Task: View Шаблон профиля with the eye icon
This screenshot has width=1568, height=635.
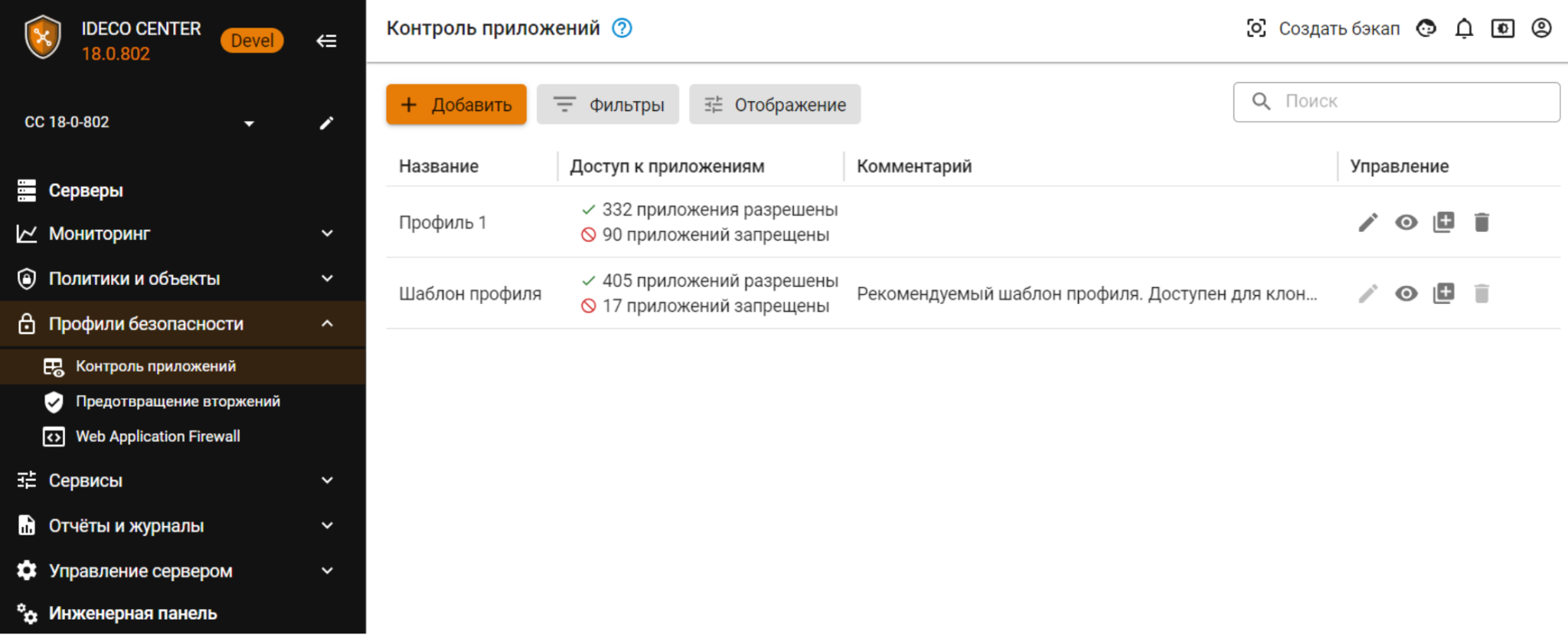Action: click(1406, 293)
